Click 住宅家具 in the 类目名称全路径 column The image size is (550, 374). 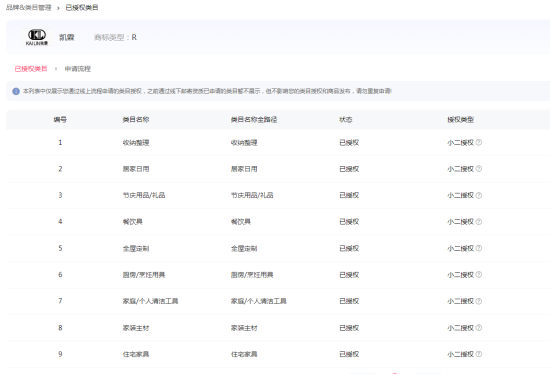pyautogui.click(x=244, y=354)
